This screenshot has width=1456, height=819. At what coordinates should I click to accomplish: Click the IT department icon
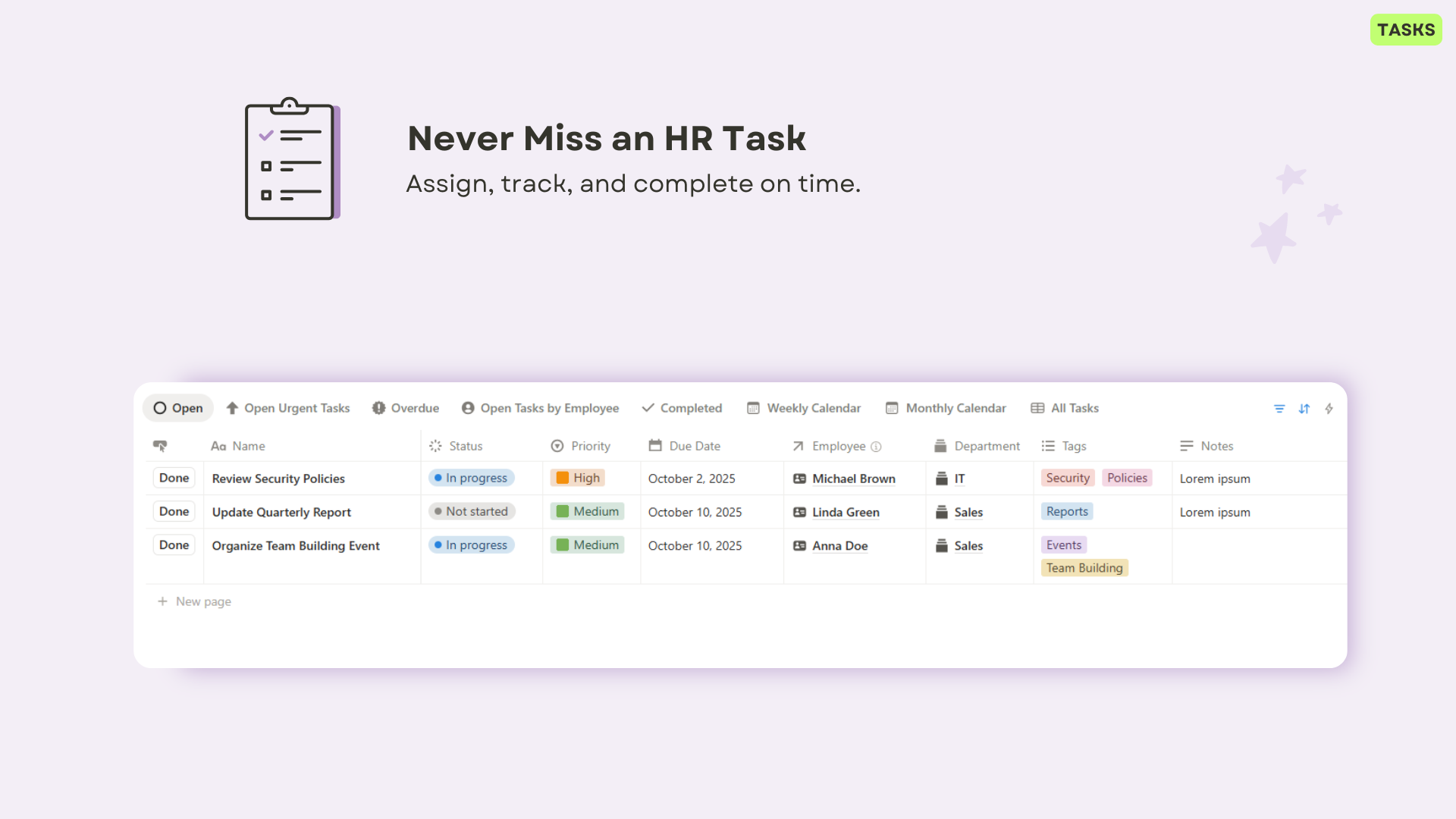click(x=941, y=479)
